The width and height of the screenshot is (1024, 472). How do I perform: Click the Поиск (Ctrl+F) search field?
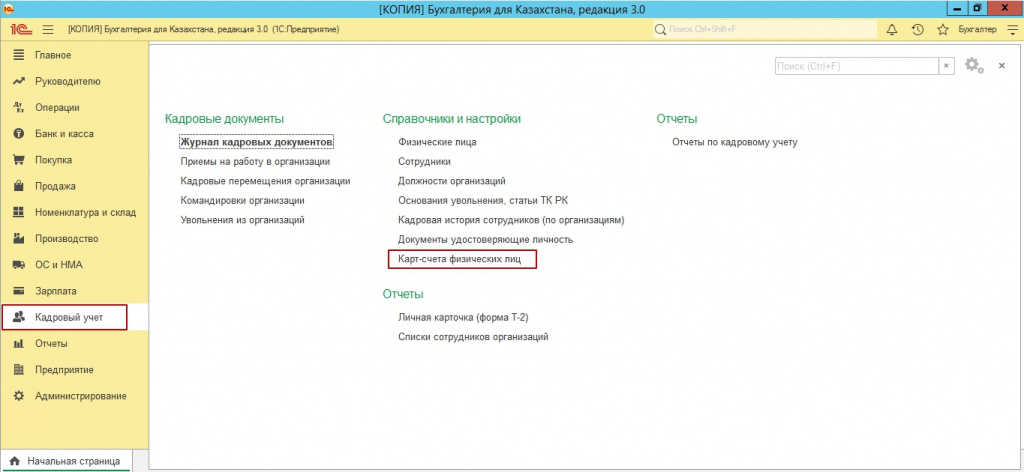click(857, 66)
